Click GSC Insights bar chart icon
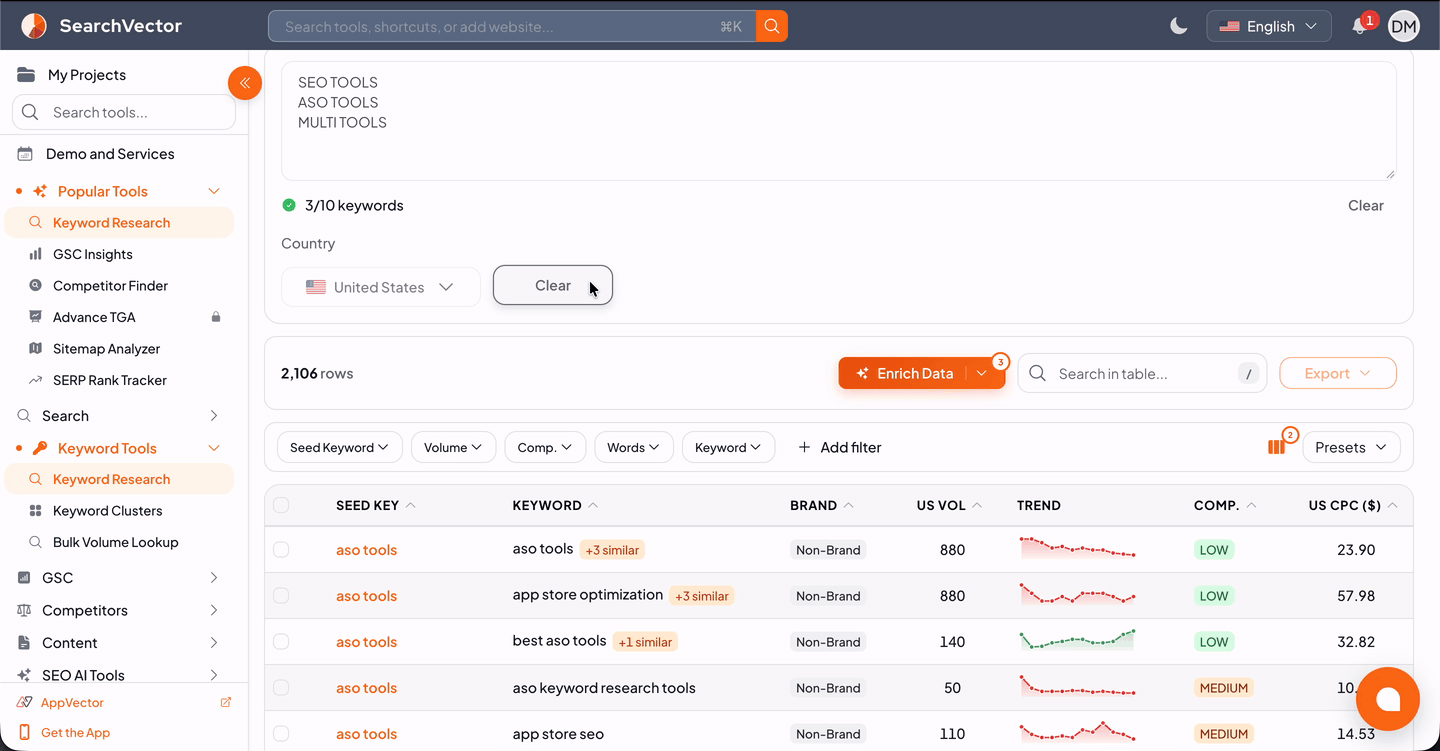 36,254
